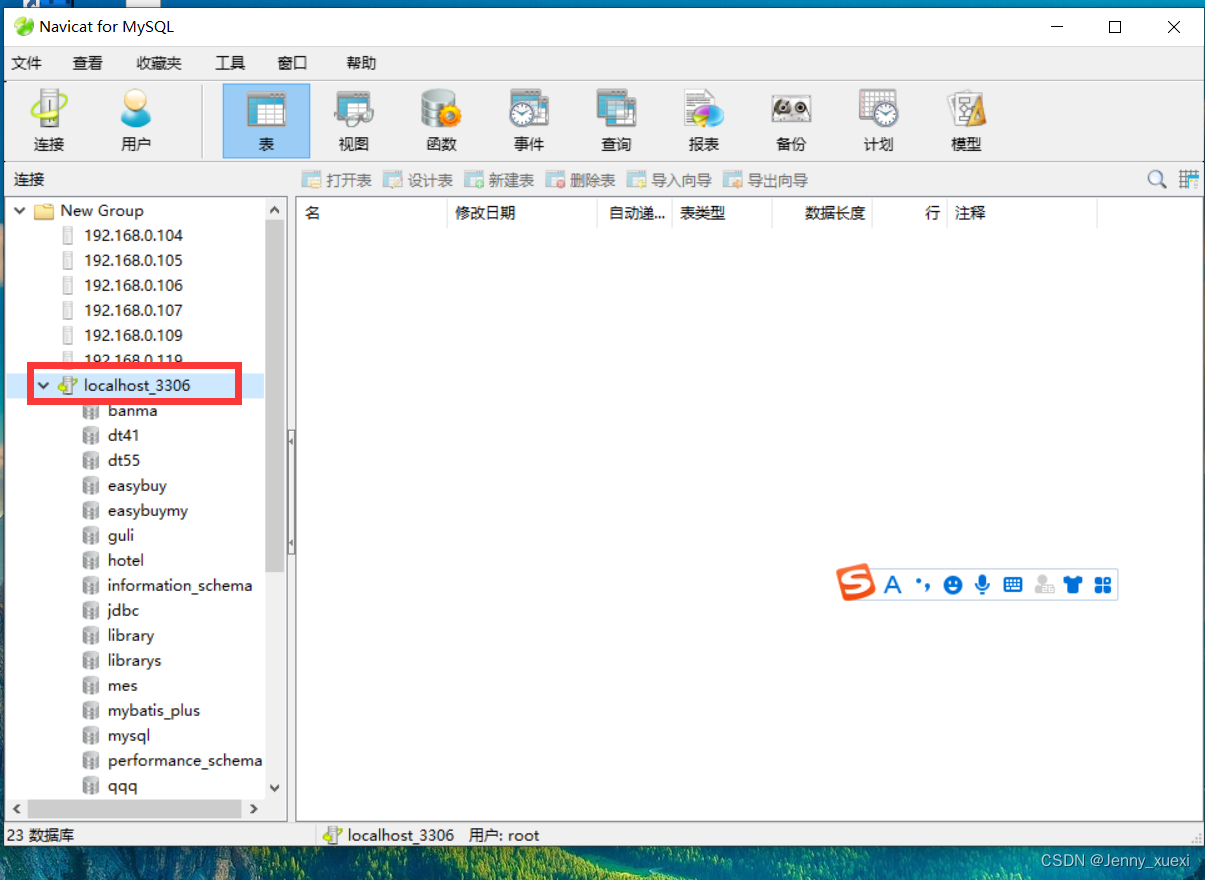
Task: Open the 备份 (Backup) toolbar icon
Action: coord(791,121)
